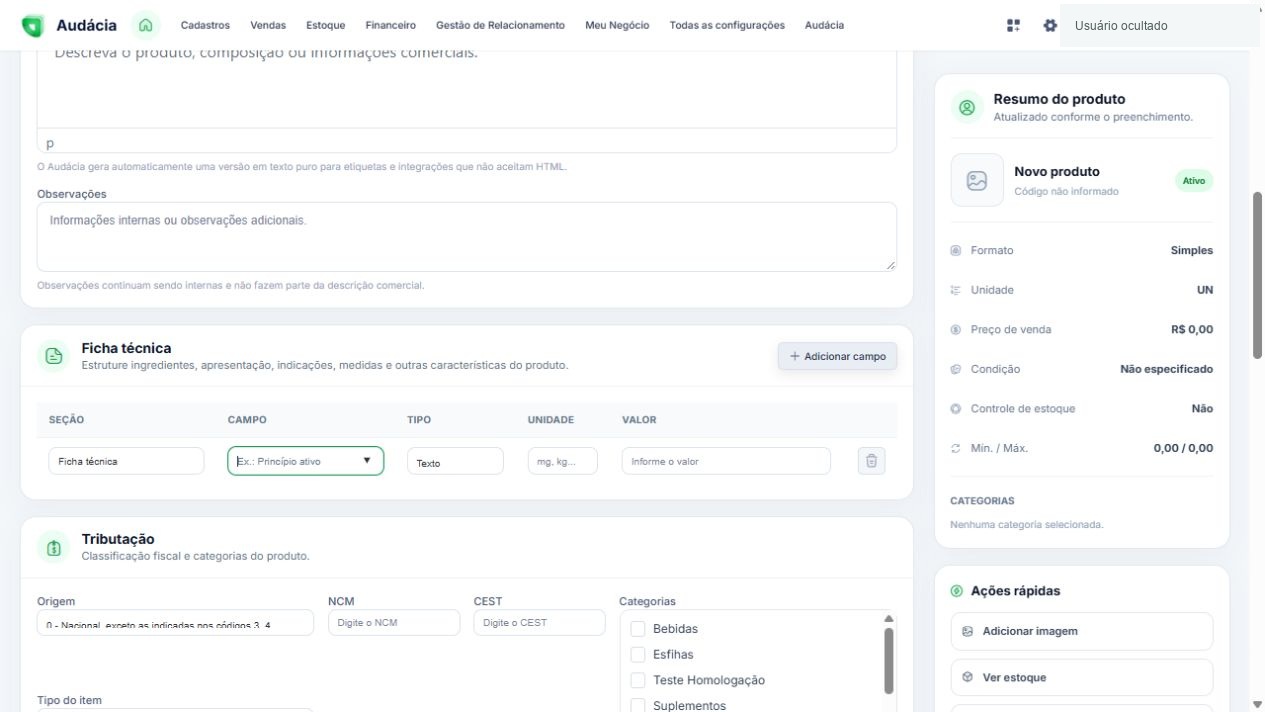Viewport: 1265px width, 712px height.
Task: Check the Bebidas category checkbox
Action: pos(638,629)
